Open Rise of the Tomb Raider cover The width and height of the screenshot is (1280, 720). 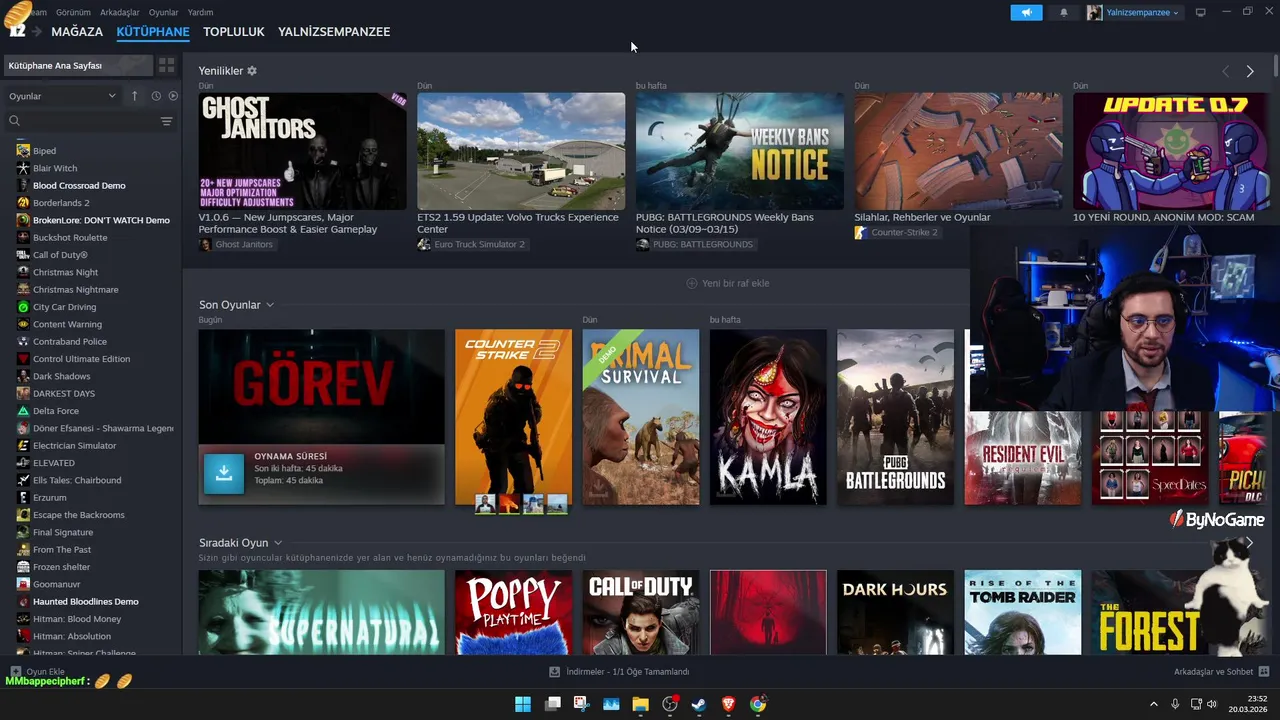[x=1023, y=612]
